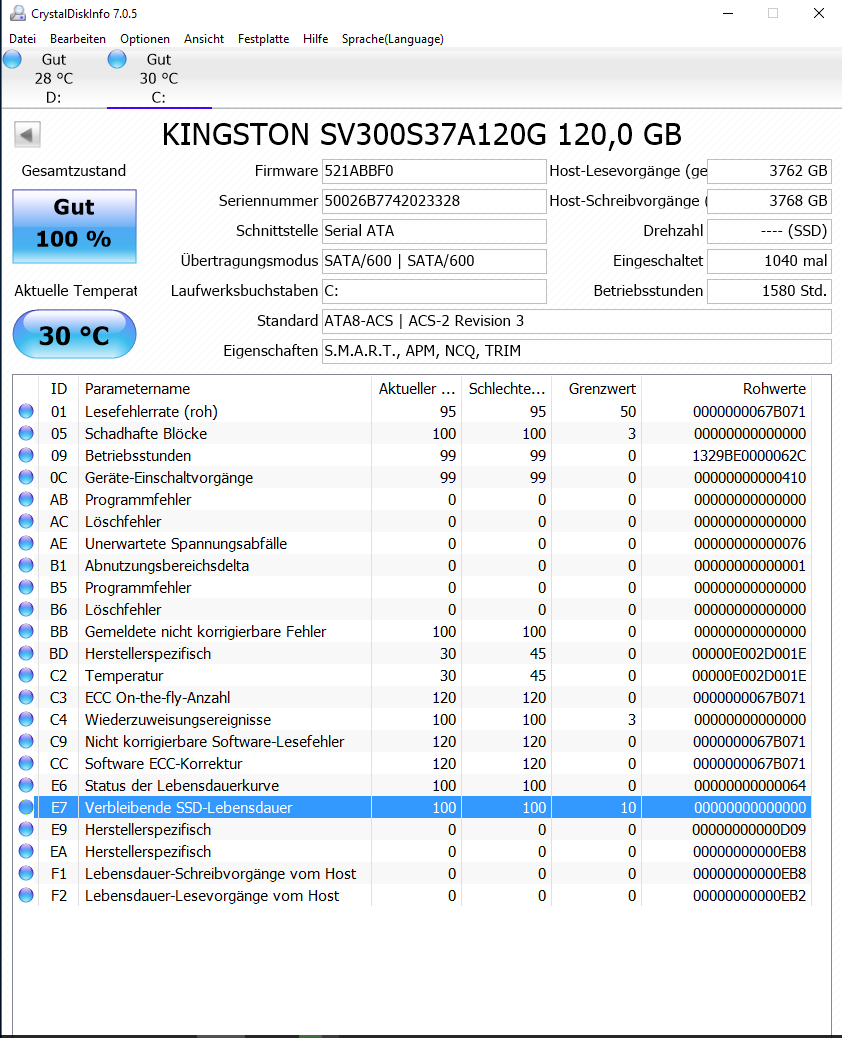Click the Drehzahl value (SSD)
This screenshot has height=1038, width=842.
coord(769,231)
